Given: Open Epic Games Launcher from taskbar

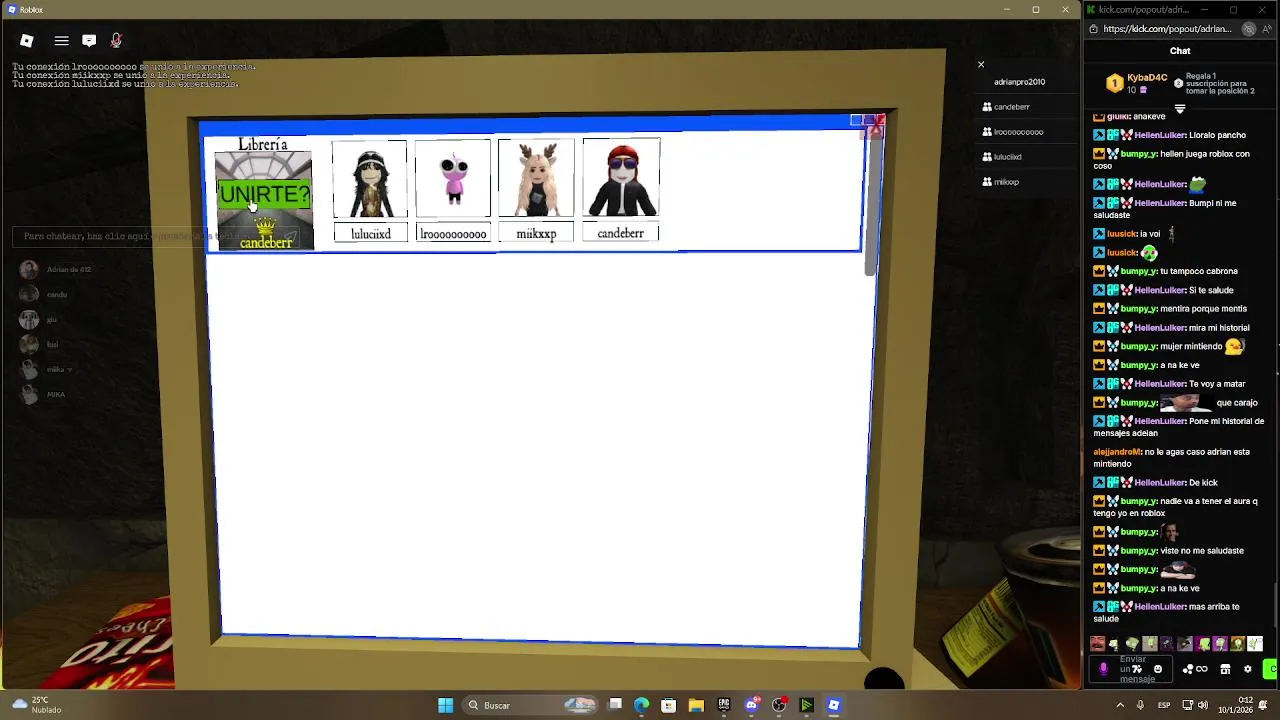Looking at the screenshot, I should click(x=724, y=705).
